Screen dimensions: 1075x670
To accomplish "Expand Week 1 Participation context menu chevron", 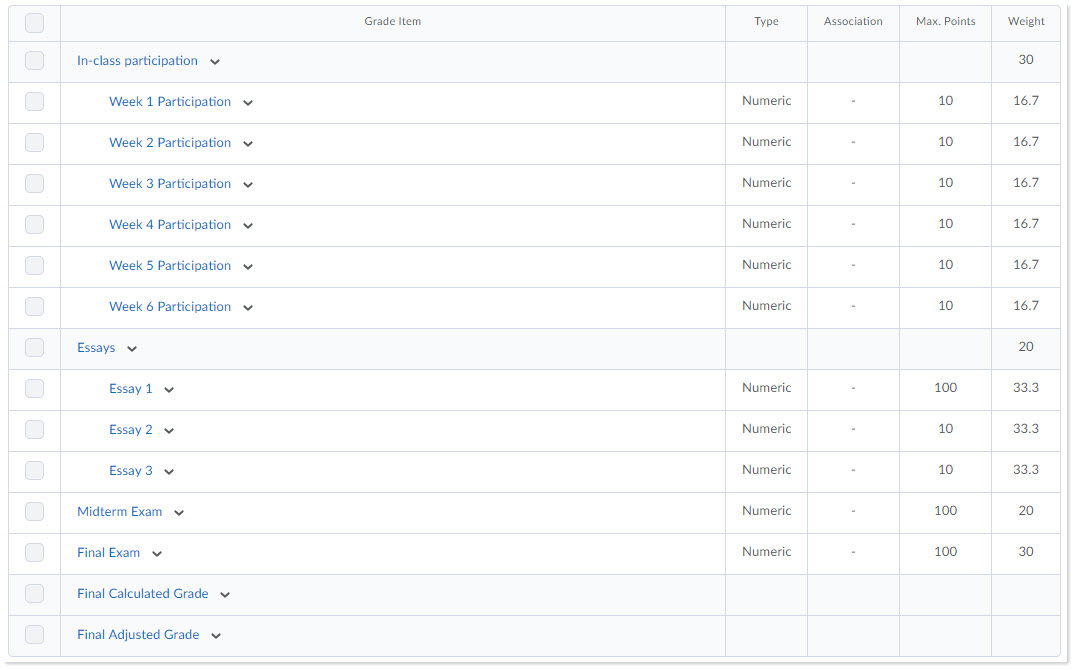I will coord(248,103).
